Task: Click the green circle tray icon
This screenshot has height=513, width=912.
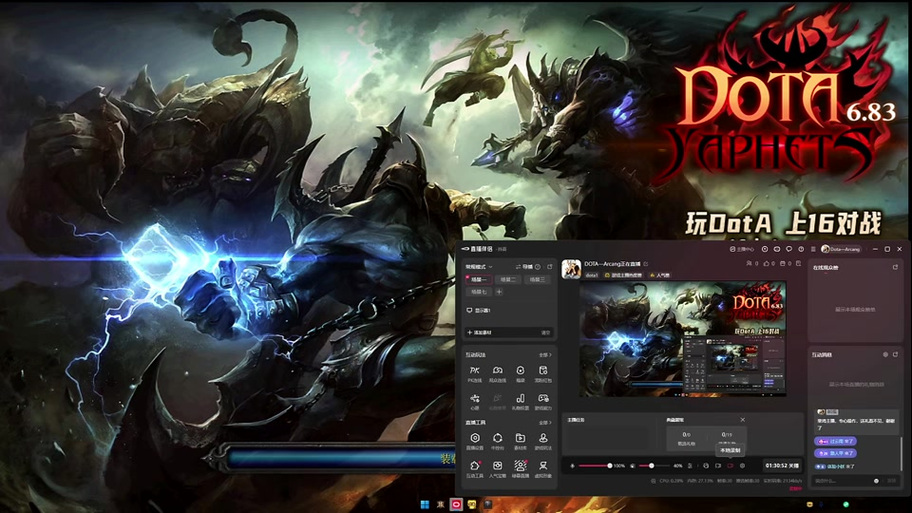Action: click(846, 504)
